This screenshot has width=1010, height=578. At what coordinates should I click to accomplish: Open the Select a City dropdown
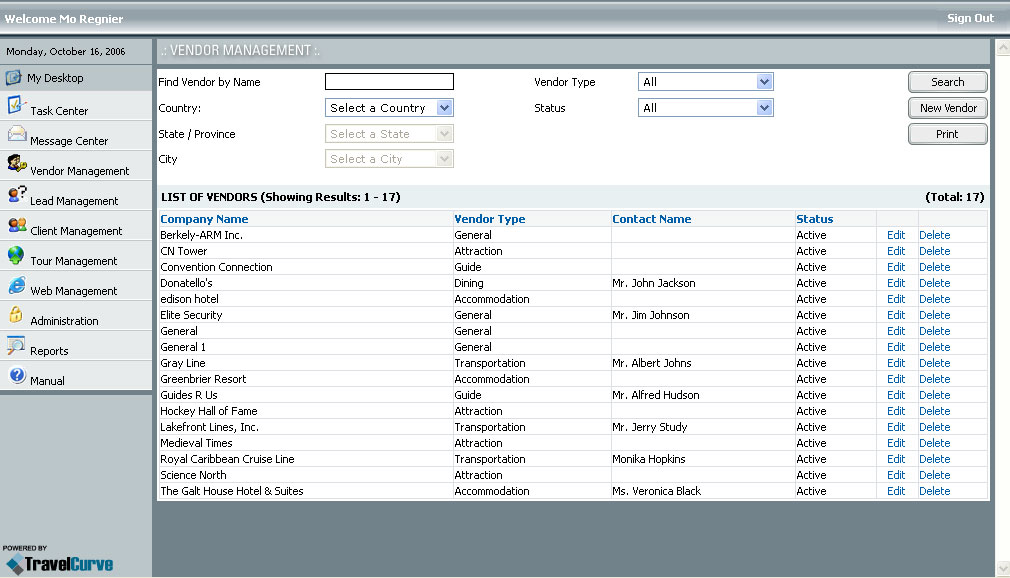click(x=389, y=159)
